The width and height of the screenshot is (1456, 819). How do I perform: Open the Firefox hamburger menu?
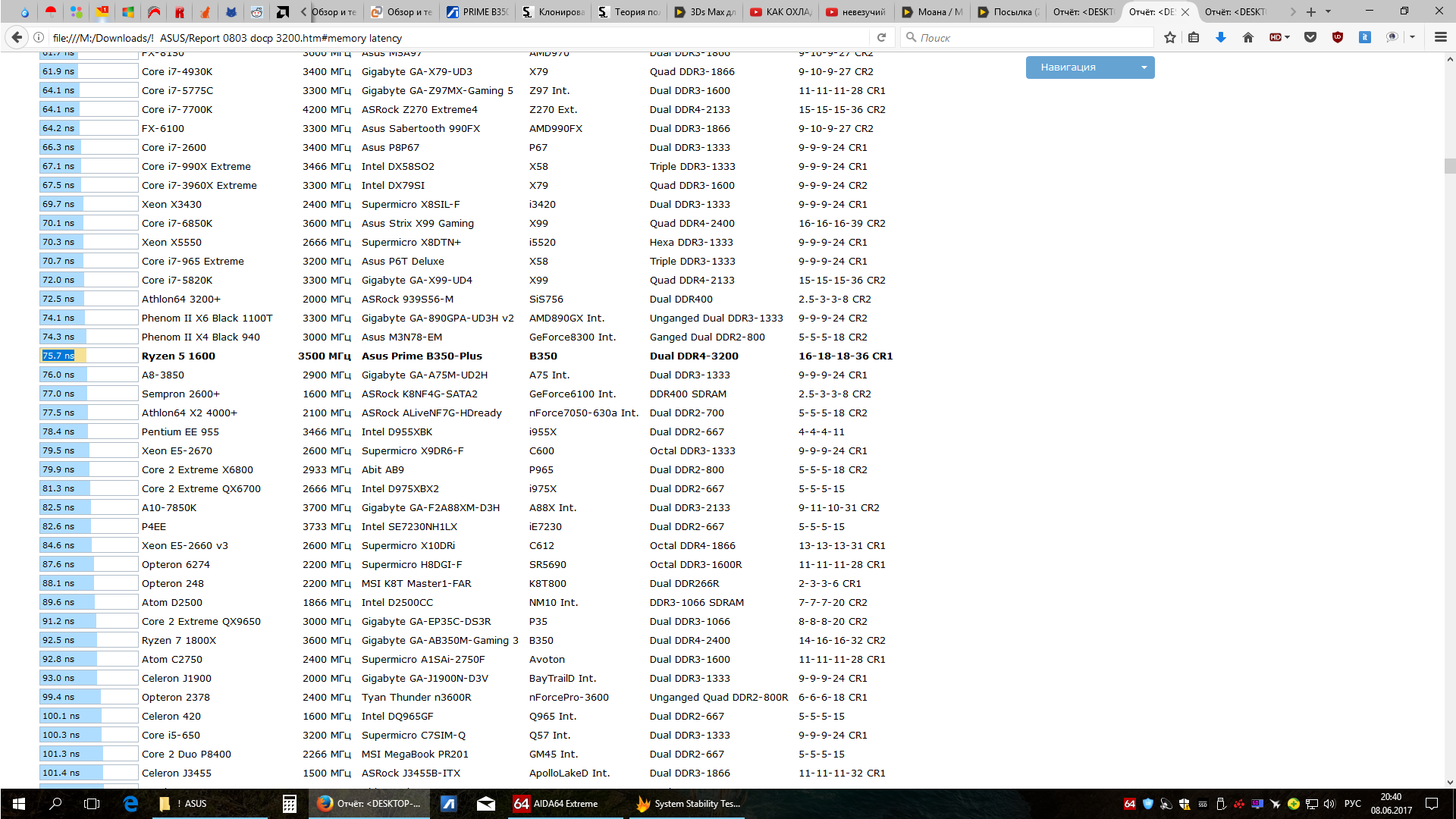point(1440,37)
